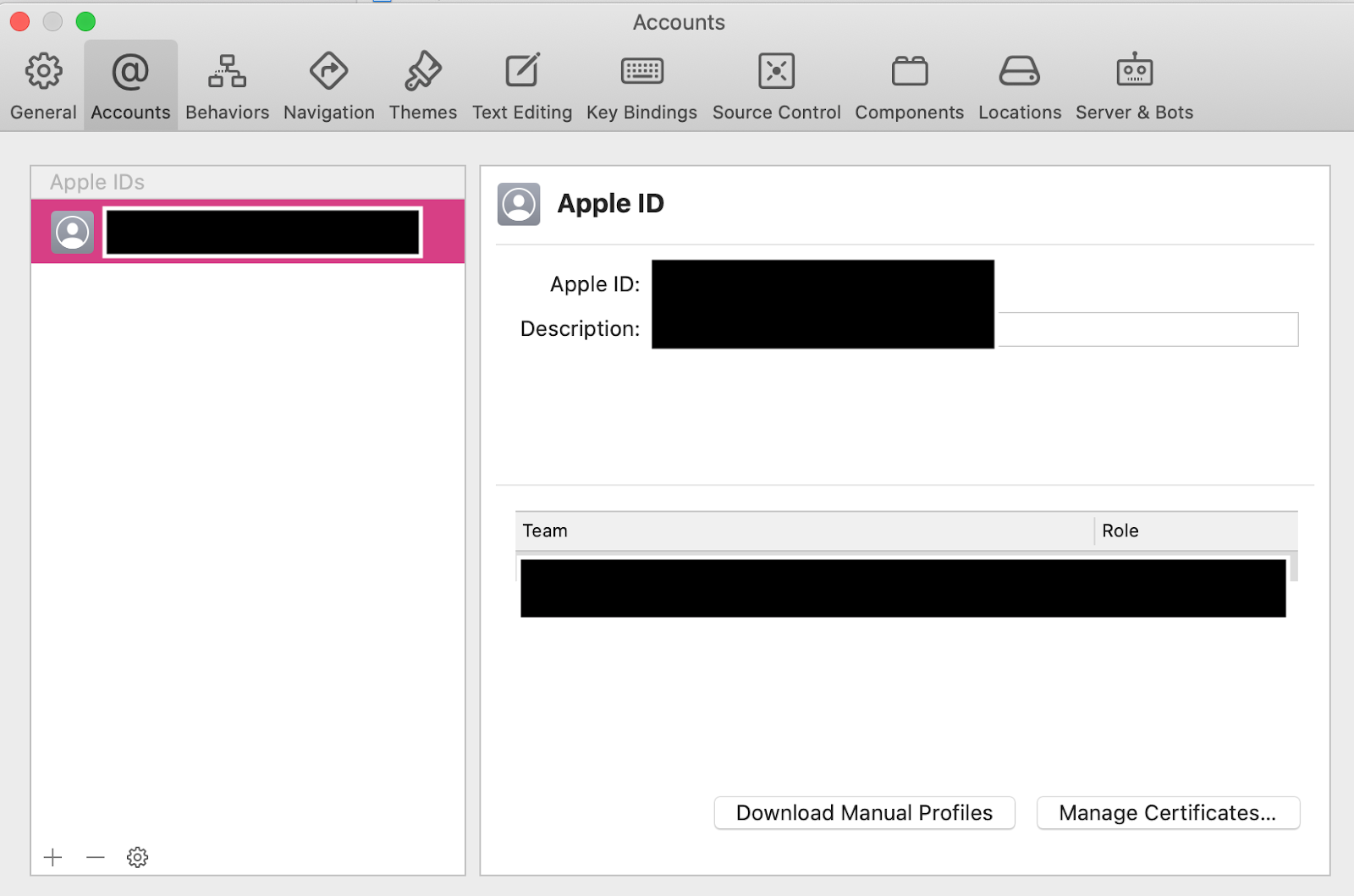This screenshot has width=1354, height=896.
Task: Click the Download Manual Profiles button
Action: (864, 813)
